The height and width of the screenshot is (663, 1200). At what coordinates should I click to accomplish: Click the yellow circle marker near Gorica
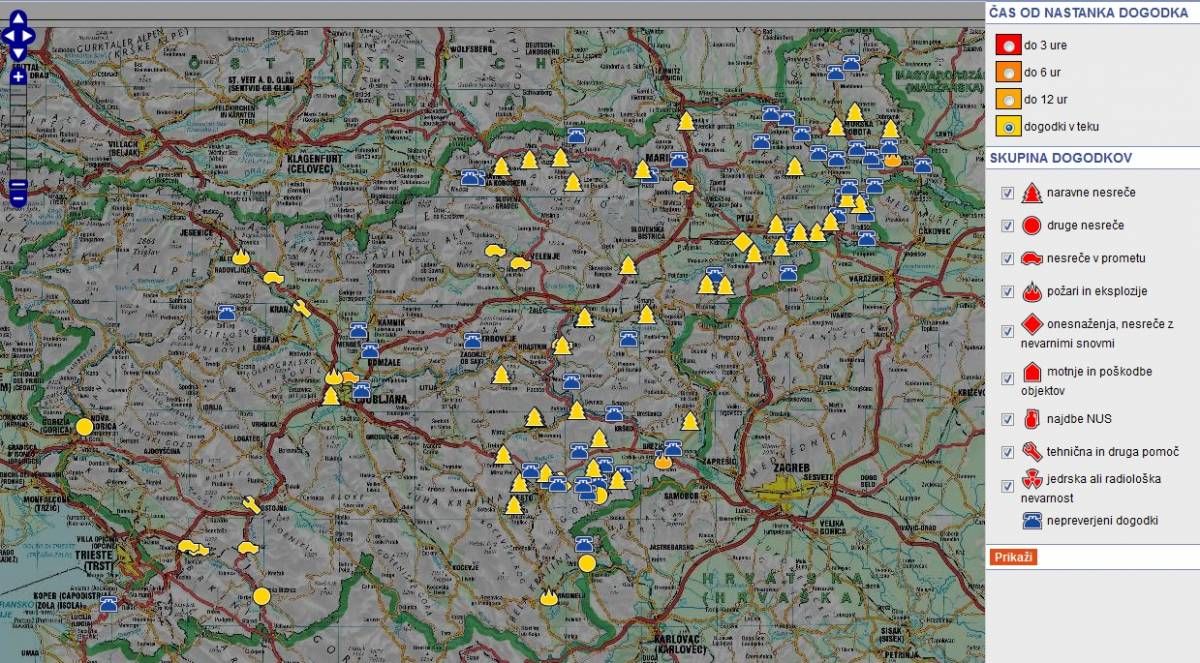(x=84, y=427)
